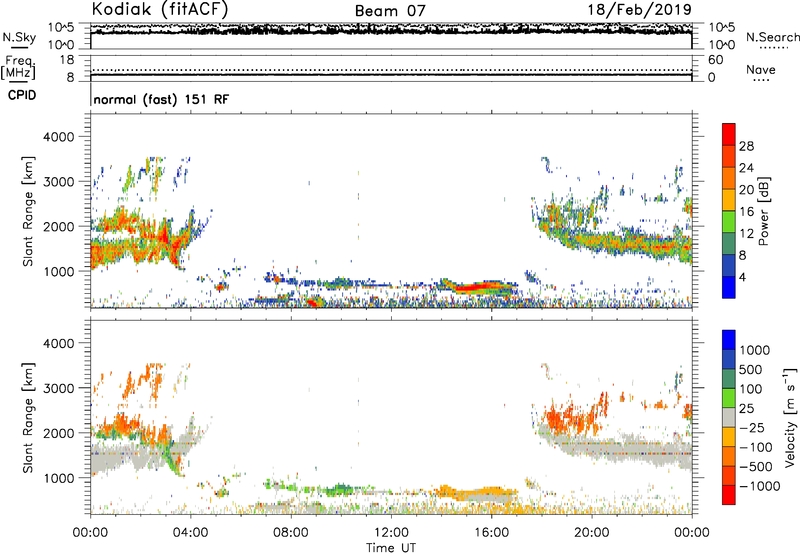Image resolution: width=800 pixels, height=554 pixels.
Task: Click the 'Slant Range [km]' label of power panel
Action: [x=28, y=211]
